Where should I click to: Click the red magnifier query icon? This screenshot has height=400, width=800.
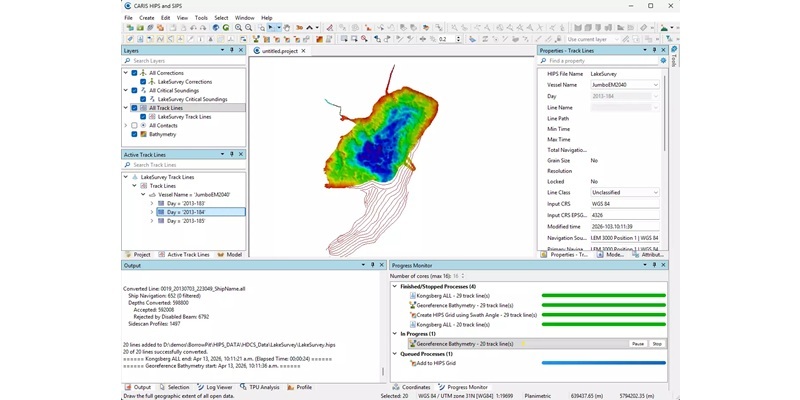pyautogui.click(x=364, y=39)
